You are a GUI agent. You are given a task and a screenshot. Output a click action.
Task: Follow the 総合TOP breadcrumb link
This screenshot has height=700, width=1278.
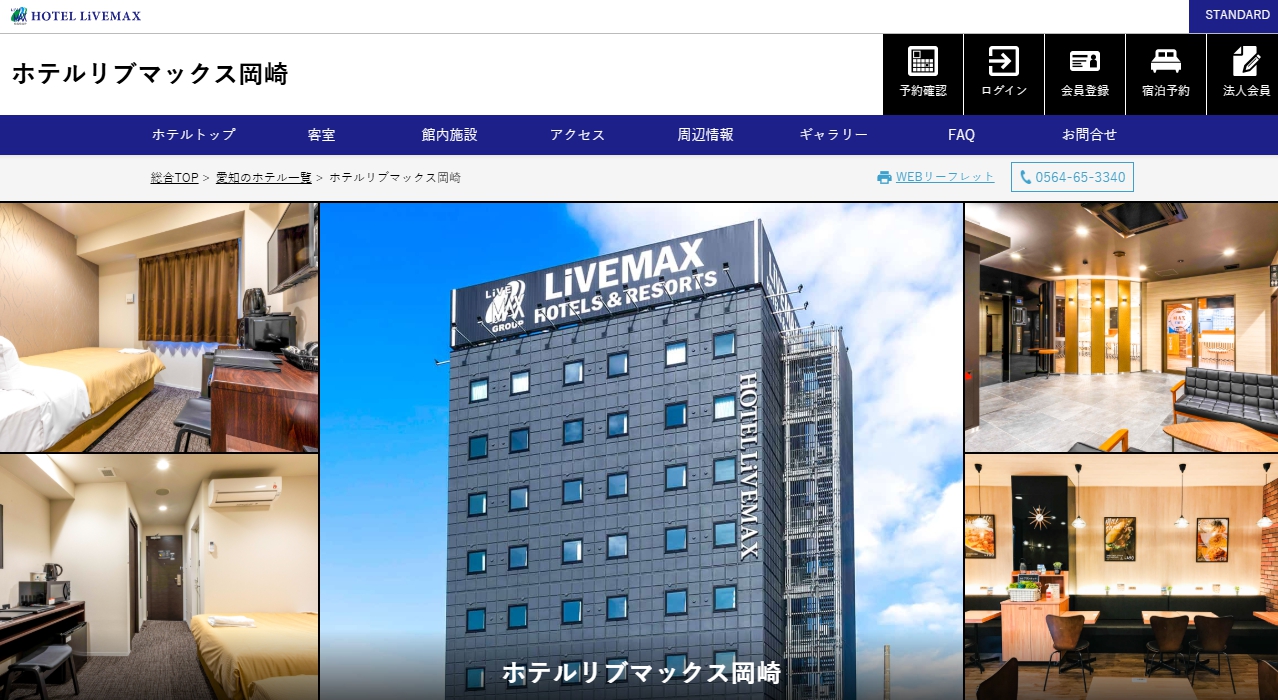click(174, 177)
